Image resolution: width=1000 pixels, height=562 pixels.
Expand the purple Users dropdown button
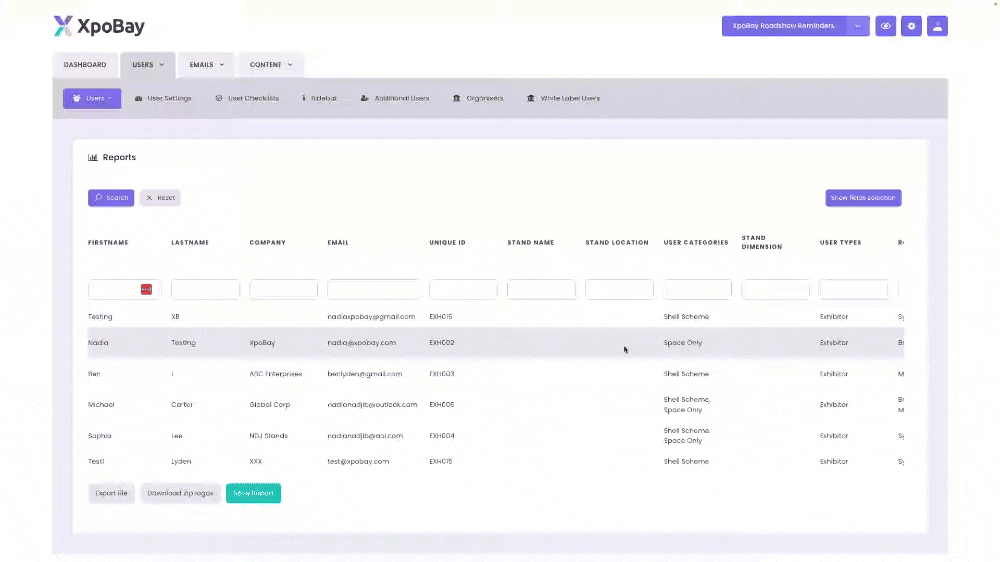[x=92, y=98]
